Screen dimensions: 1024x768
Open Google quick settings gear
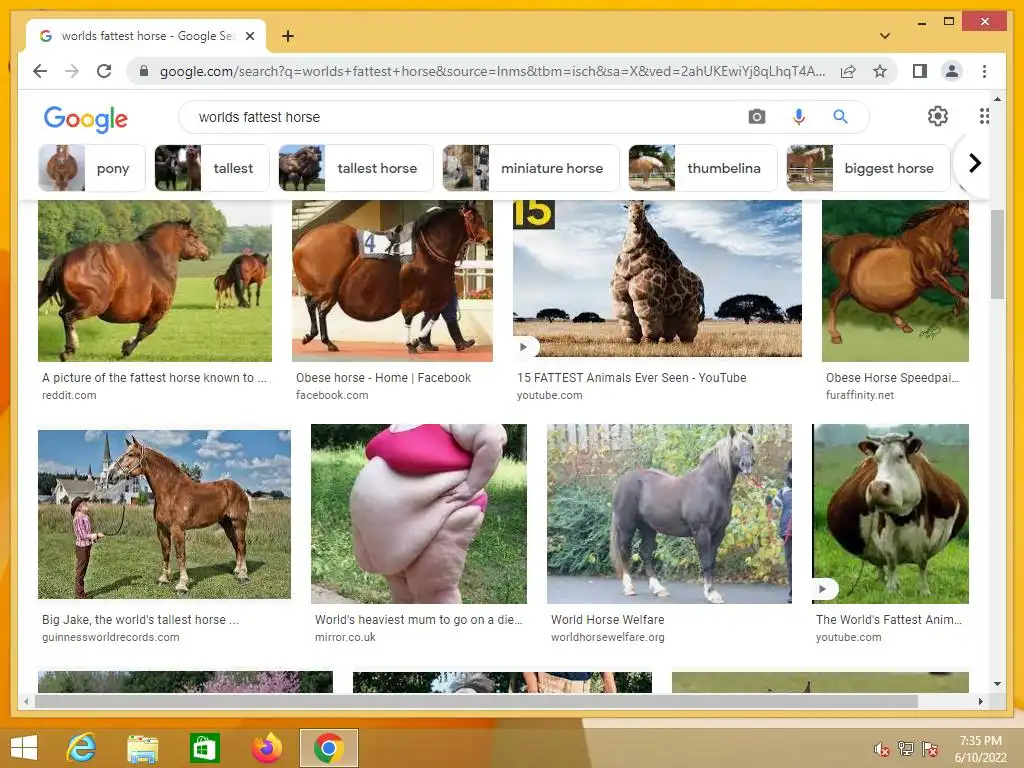pos(938,116)
